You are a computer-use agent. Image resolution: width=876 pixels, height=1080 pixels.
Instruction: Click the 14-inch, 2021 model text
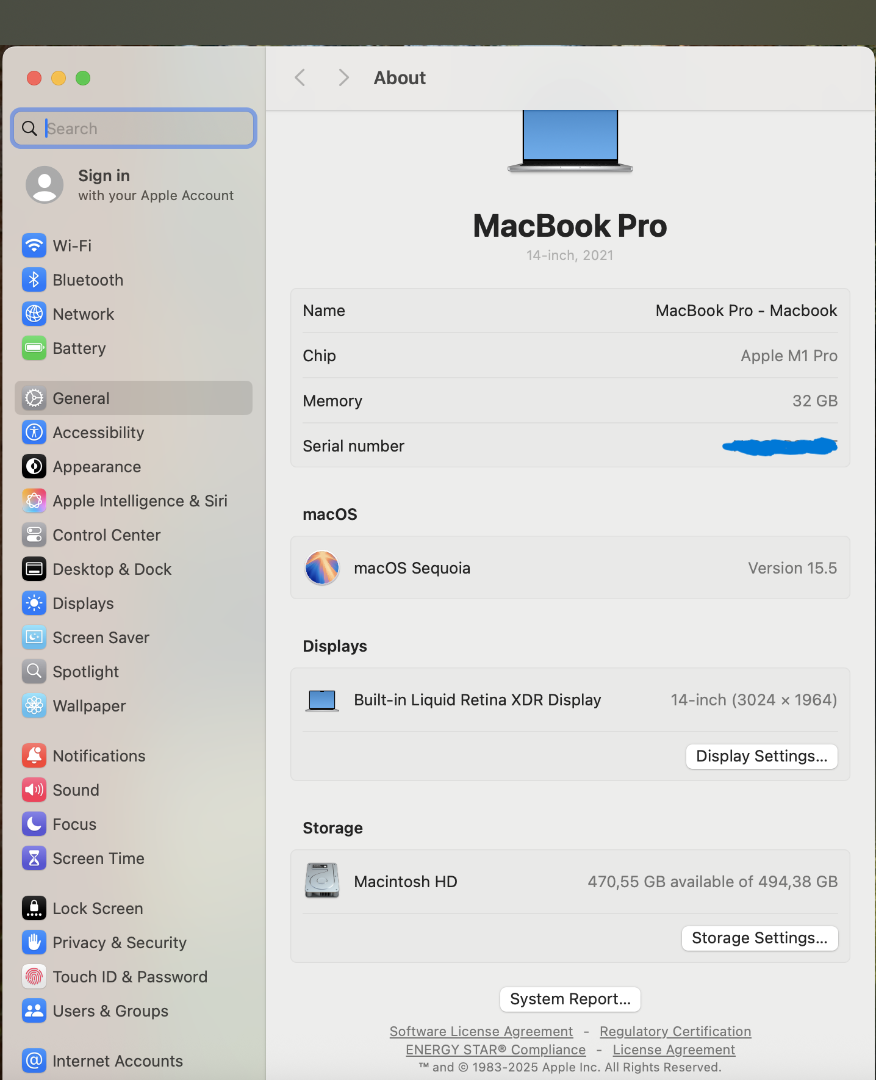point(570,256)
